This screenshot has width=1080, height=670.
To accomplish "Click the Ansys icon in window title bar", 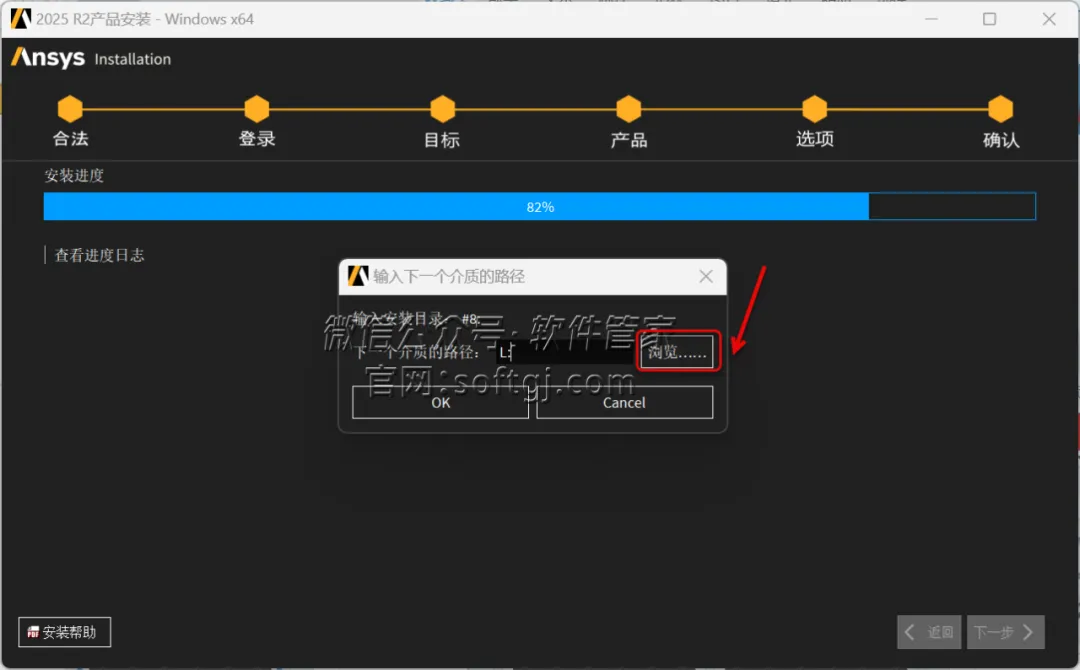I will coord(21,19).
